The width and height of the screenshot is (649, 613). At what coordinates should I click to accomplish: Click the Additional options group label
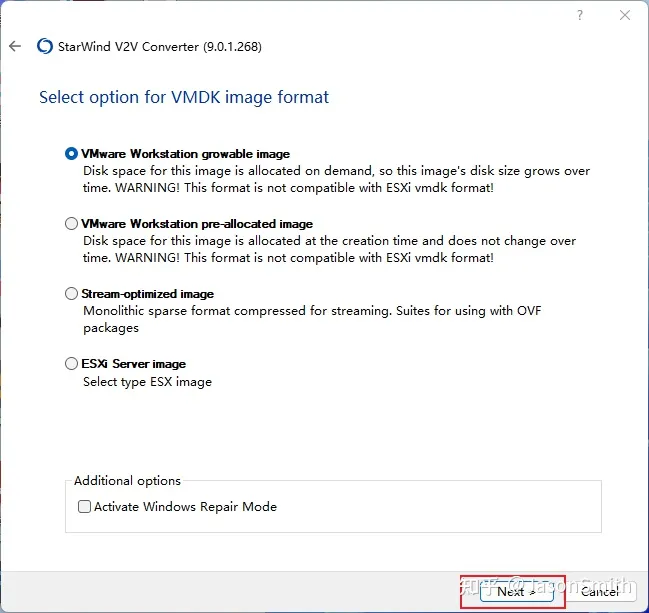pyautogui.click(x=127, y=481)
